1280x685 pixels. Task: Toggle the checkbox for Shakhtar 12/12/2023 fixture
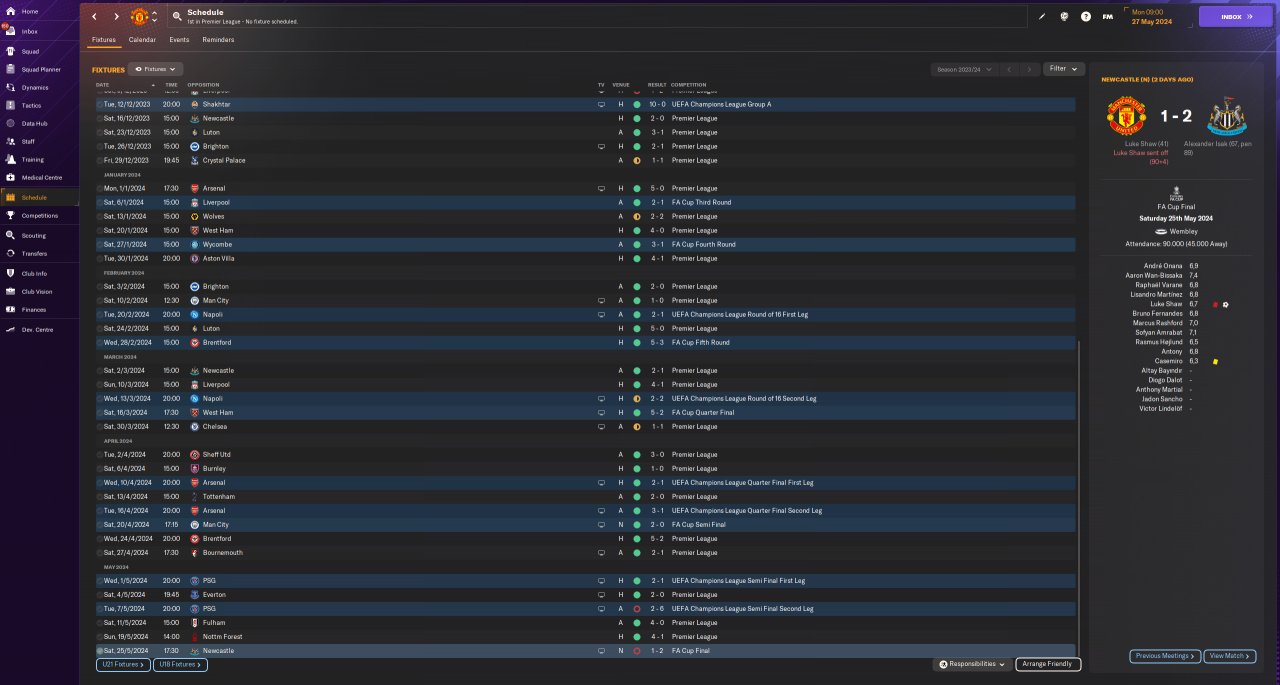(x=99, y=104)
